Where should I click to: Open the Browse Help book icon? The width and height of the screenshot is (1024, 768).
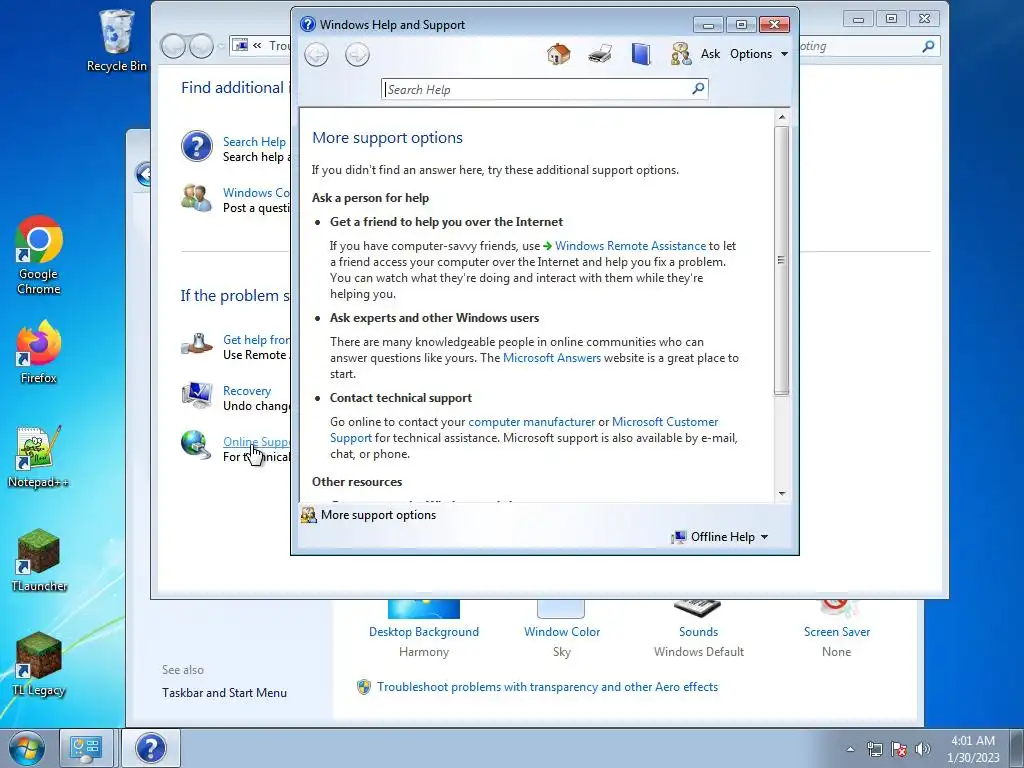coord(641,54)
